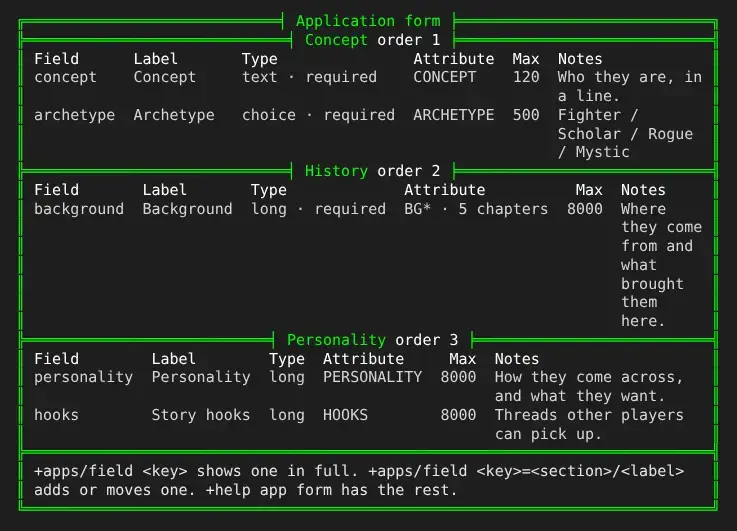Image resolution: width=737 pixels, height=531 pixels.
Task: Click the 'order 3' text
Action: [427, 339]
